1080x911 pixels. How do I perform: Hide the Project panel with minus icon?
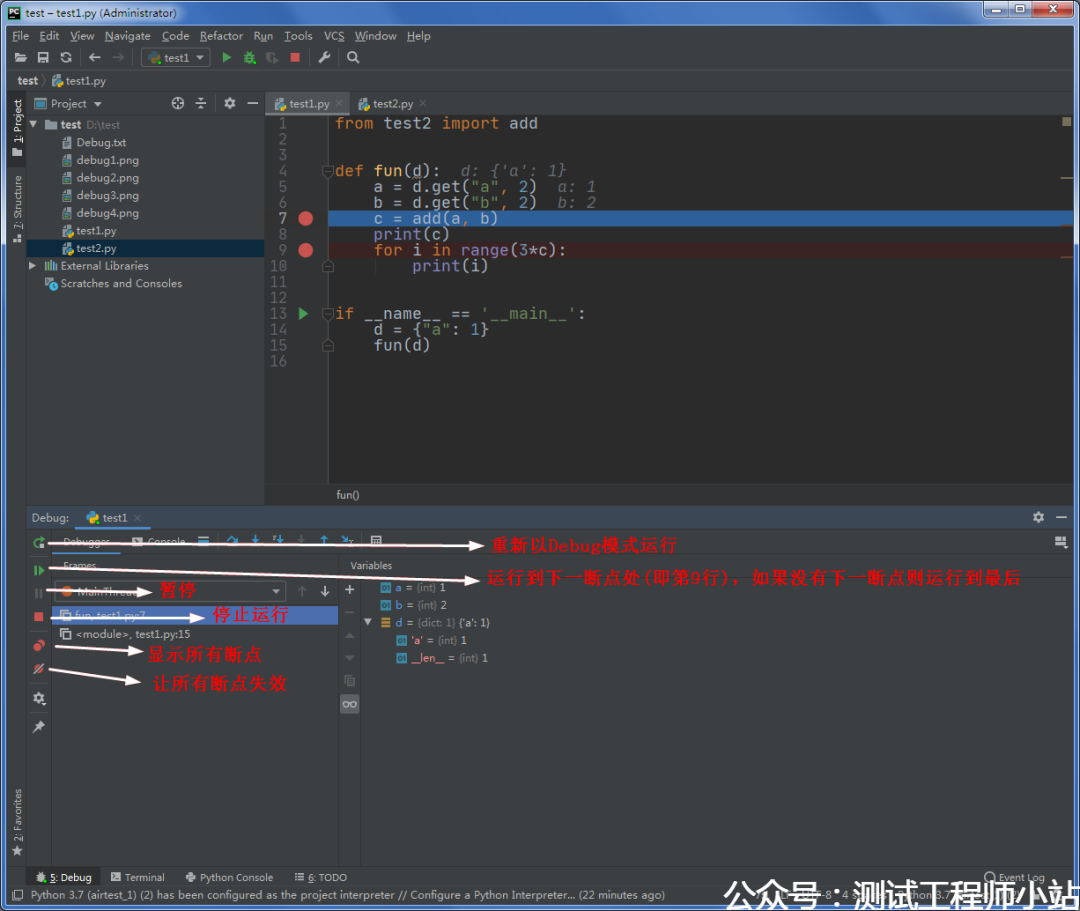[x=253, y=103]
